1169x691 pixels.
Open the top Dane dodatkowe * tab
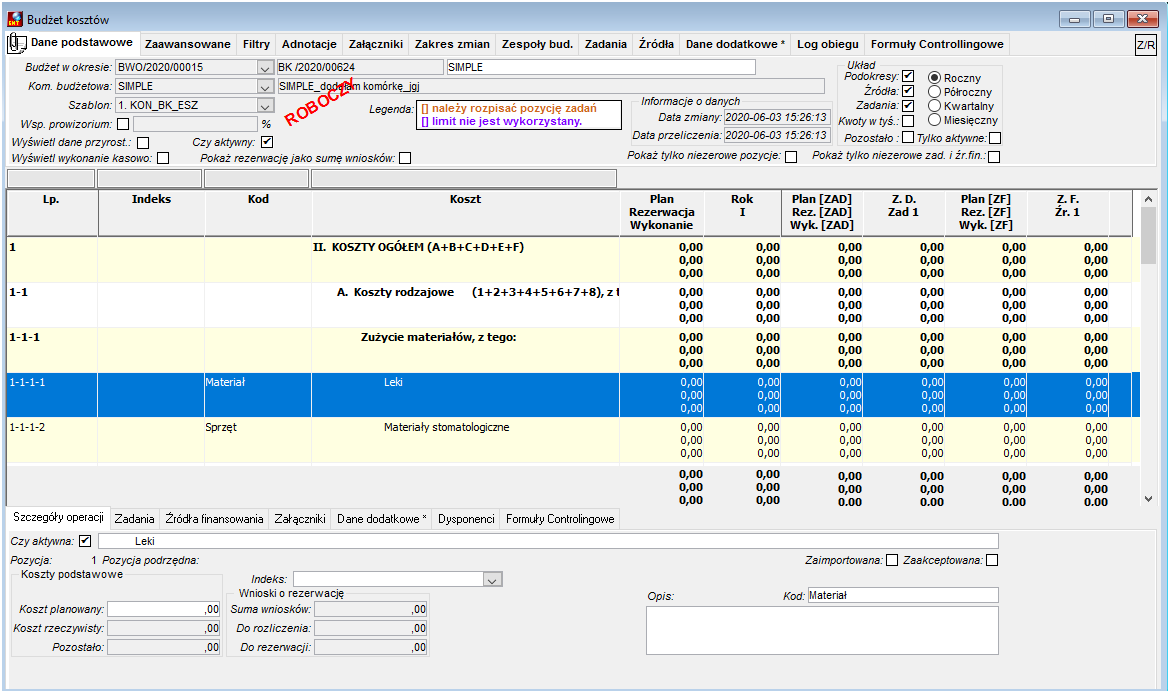tap(735, 44)
